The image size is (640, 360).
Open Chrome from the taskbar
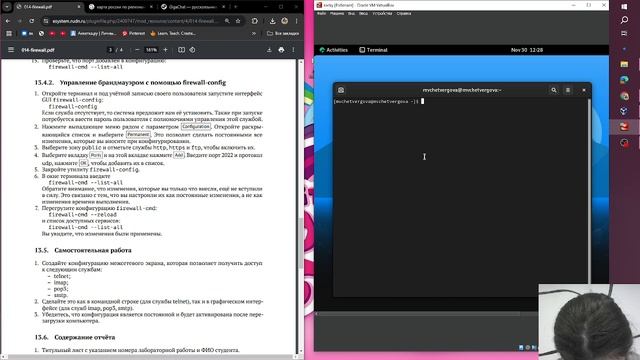tap(624, 96)
